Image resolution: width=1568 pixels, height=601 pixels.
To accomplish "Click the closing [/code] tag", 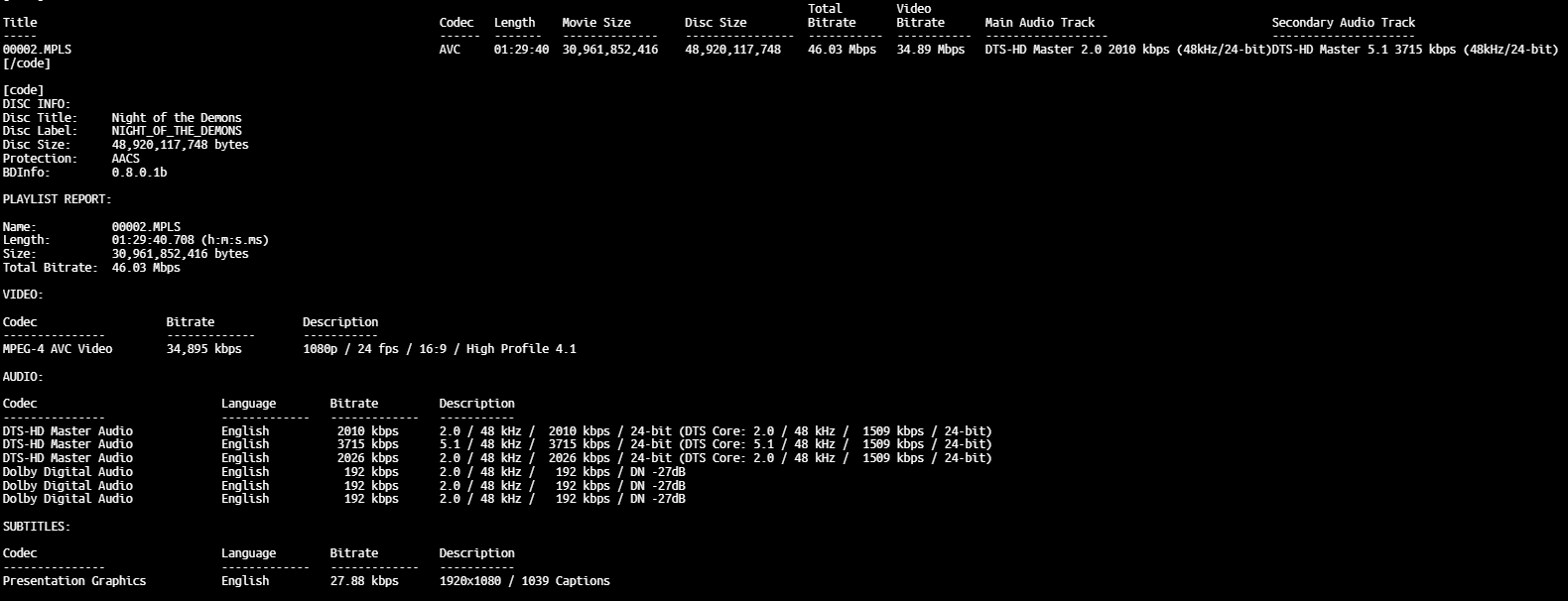I will point(27,63).
